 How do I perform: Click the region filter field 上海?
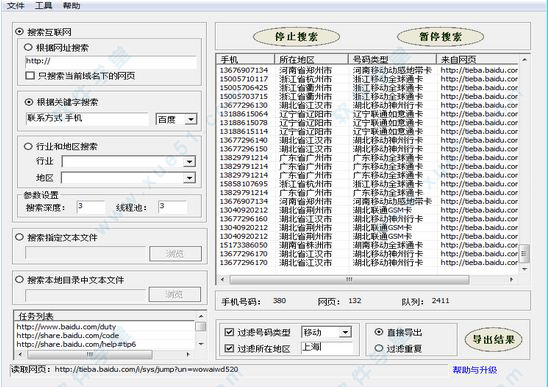[x=327, y=348]
